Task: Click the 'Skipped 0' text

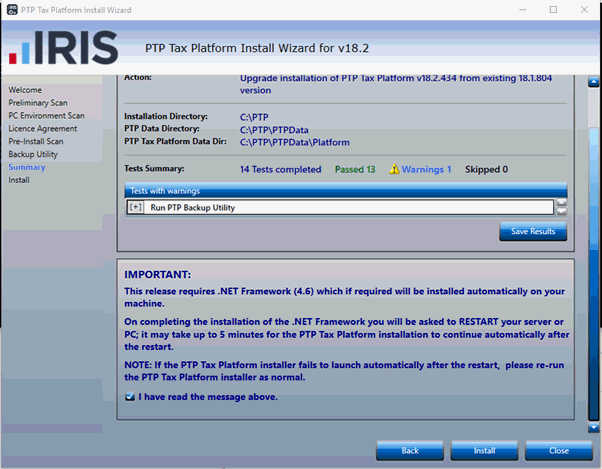Action: pyautogui.click(x=486, y=169)
